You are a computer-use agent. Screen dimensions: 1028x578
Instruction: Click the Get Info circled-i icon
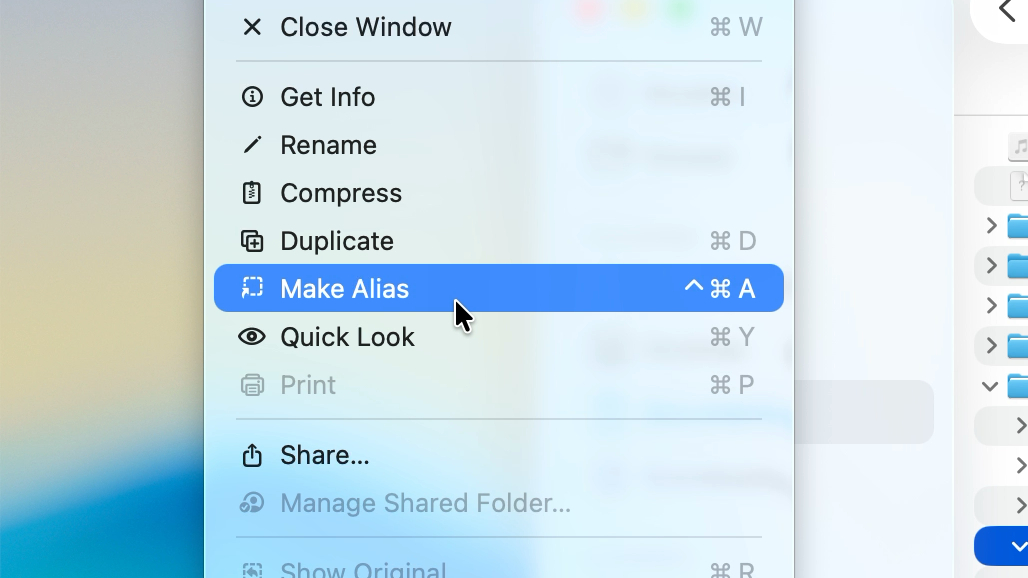pos(252,97)
